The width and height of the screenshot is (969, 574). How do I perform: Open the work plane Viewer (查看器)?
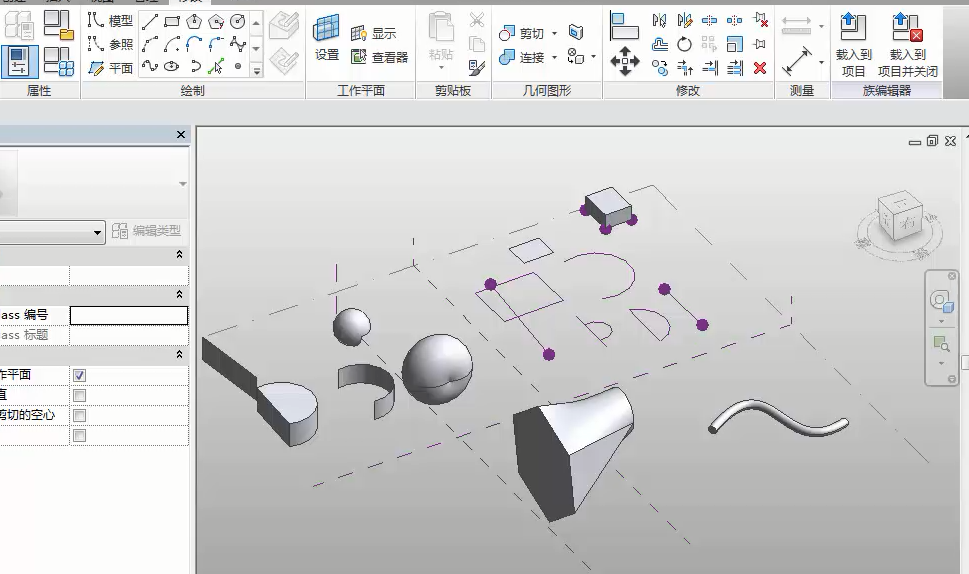(380, 57)
